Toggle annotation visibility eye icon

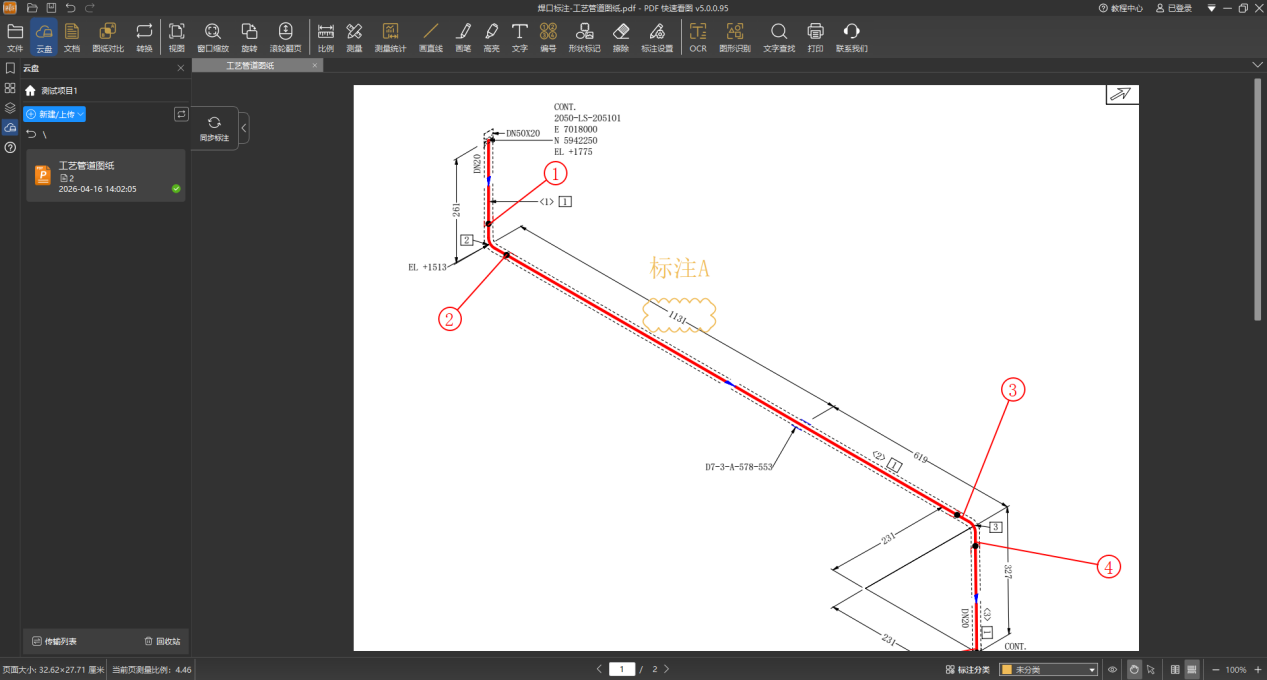[1113, 669]
